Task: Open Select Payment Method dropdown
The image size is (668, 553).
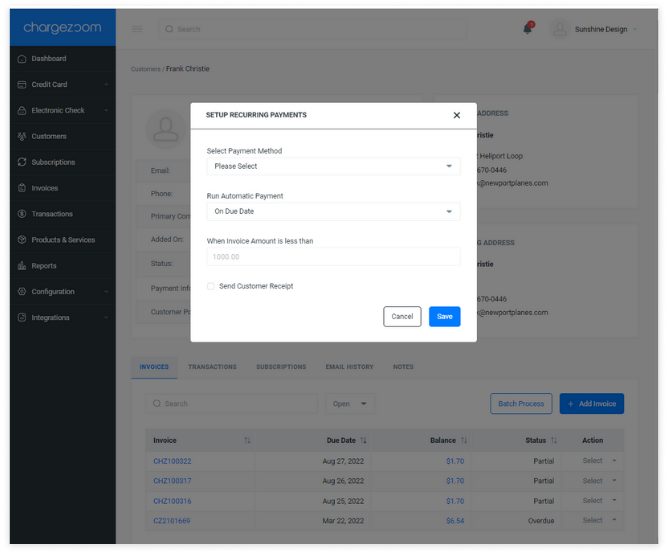Action: tap(334, 166)
